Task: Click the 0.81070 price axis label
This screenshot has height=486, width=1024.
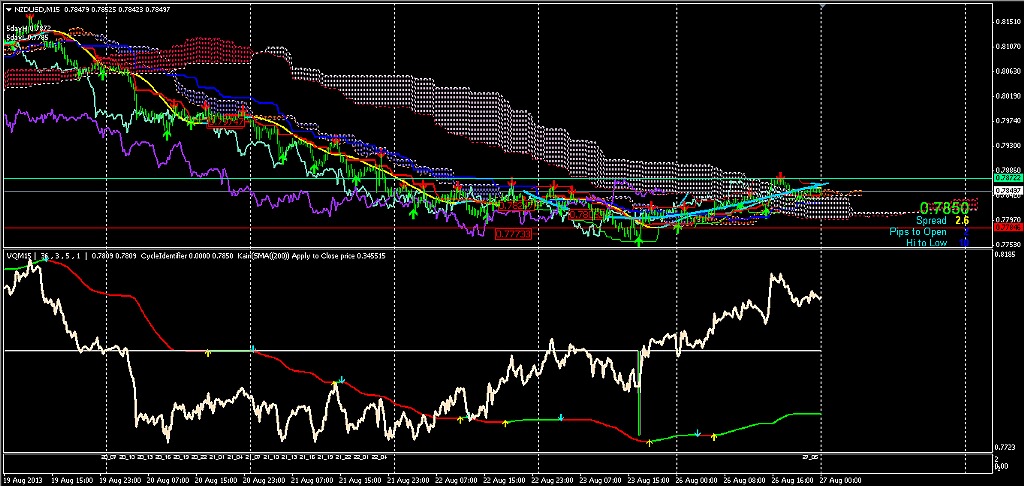Action: [x=1006, y=46]
